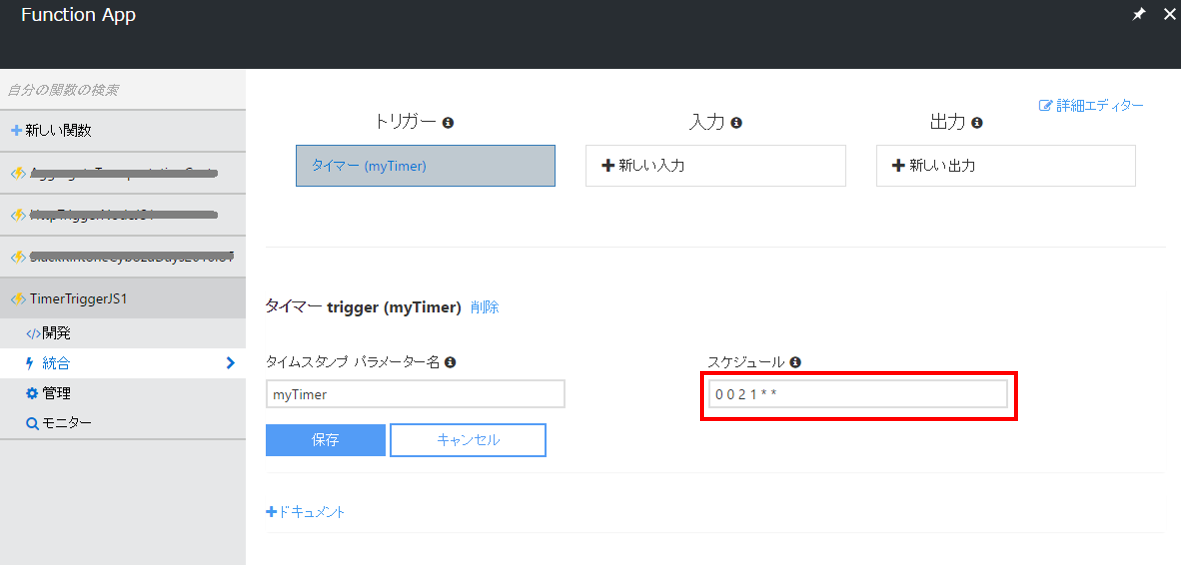Click the トリガー column heading
Screen dimensions: 1181x565
pyautogui.click(x=406, y=122)
